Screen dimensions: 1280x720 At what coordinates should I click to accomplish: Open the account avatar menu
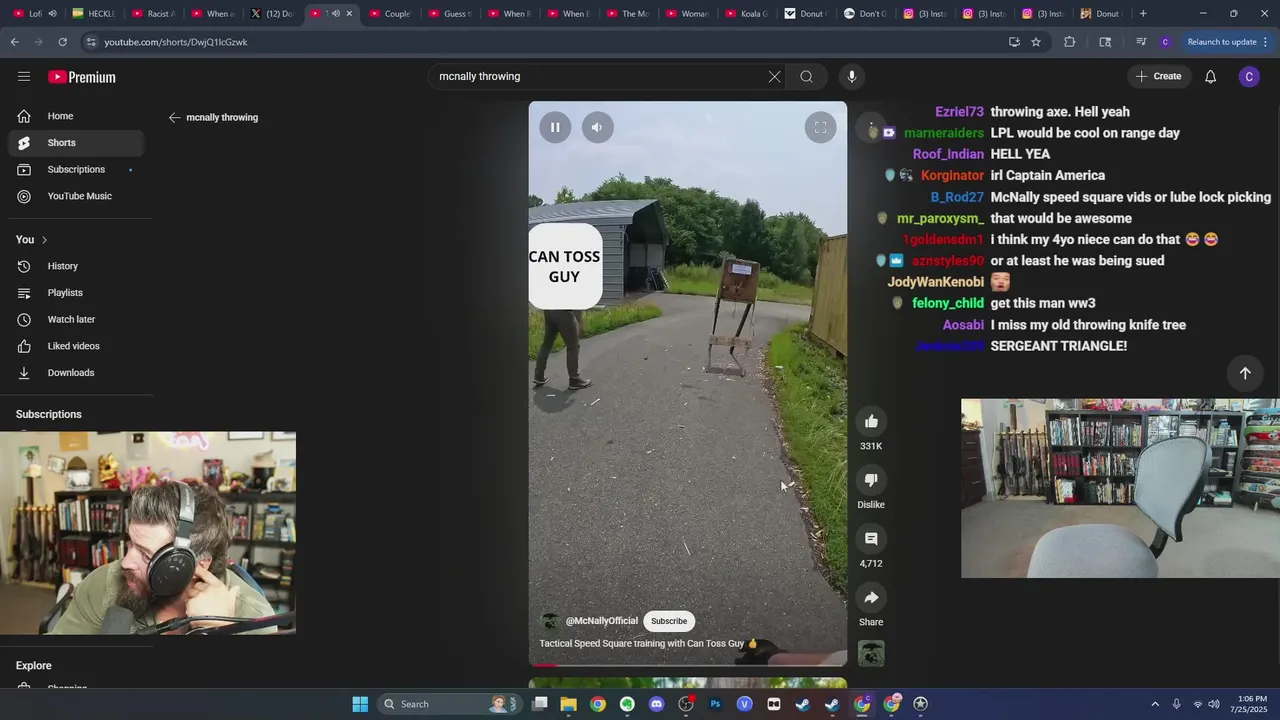pos(1249,77)
